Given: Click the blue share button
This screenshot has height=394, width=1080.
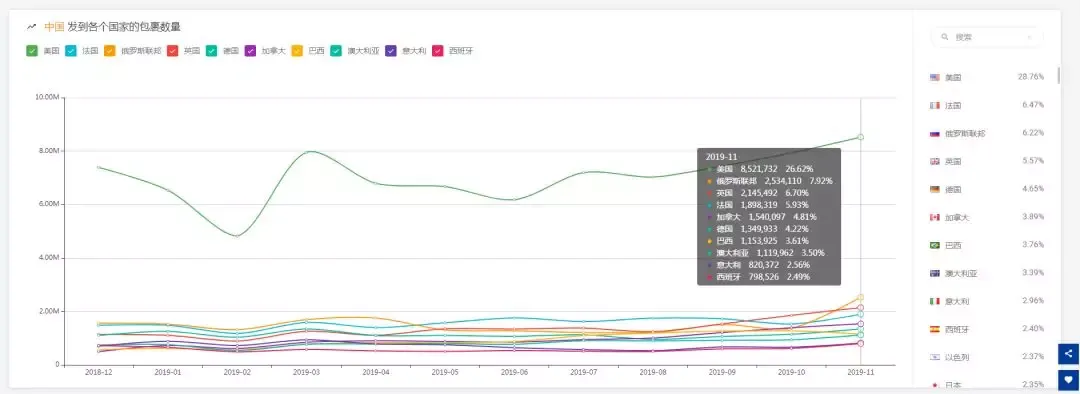Looking at the screenshot, I should click(1068, 354).
